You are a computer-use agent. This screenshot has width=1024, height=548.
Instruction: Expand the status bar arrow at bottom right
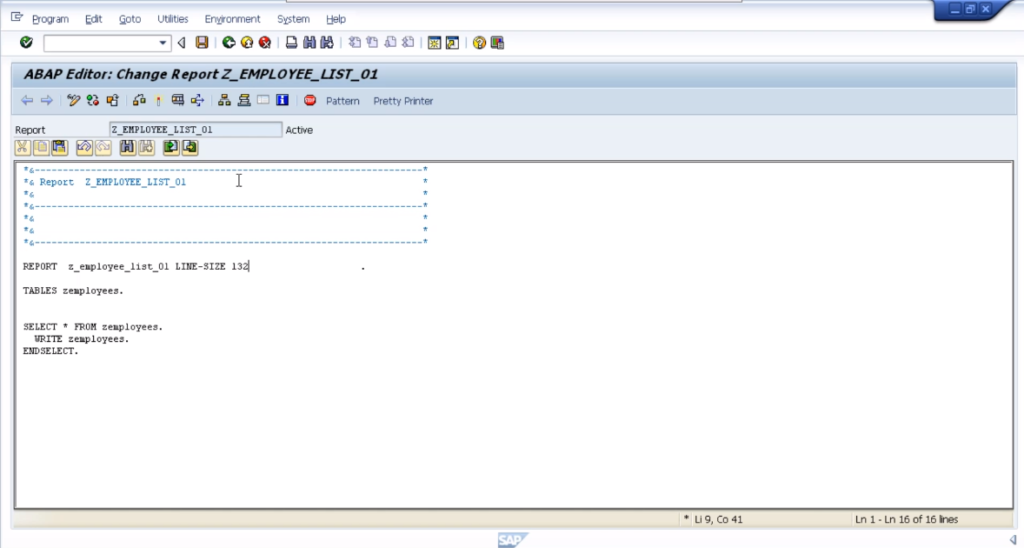tap(1013, 540)
